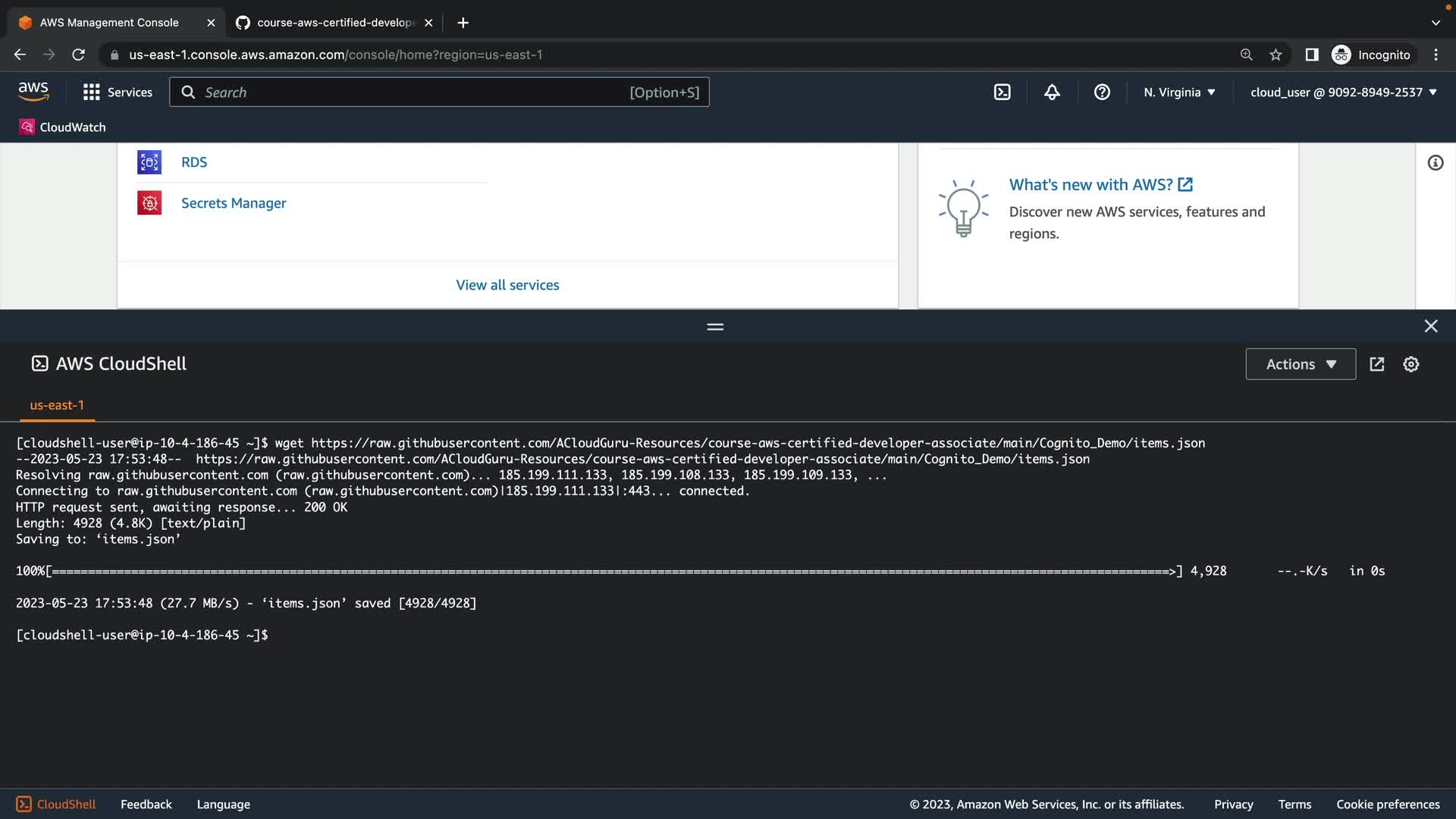Open CloudShell from the top navigation icon
Image resolution: width=1456 pixels, height=819 pixels.
point(1002,93)
